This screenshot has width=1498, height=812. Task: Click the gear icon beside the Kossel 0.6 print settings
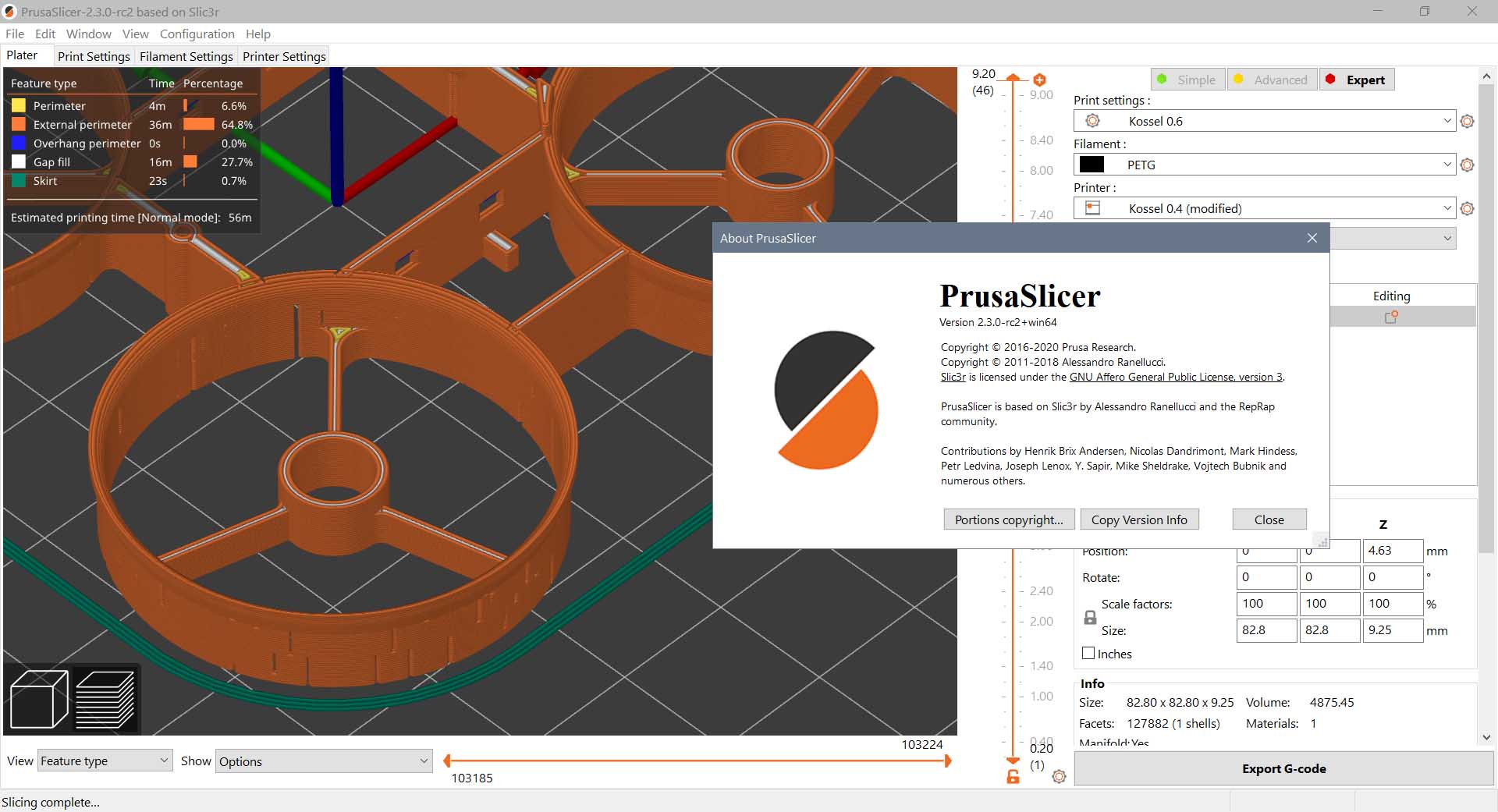point(1467,122)
